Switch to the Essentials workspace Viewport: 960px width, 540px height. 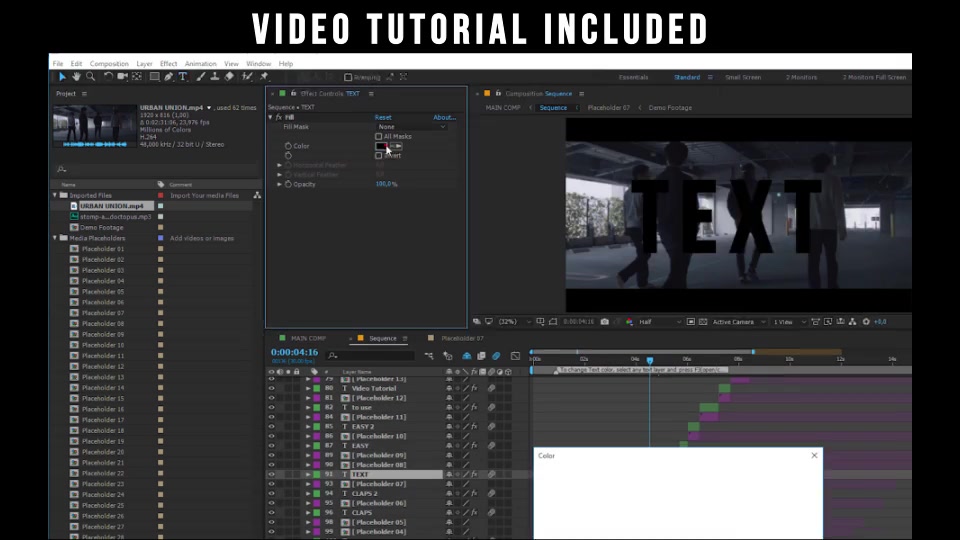633,77
